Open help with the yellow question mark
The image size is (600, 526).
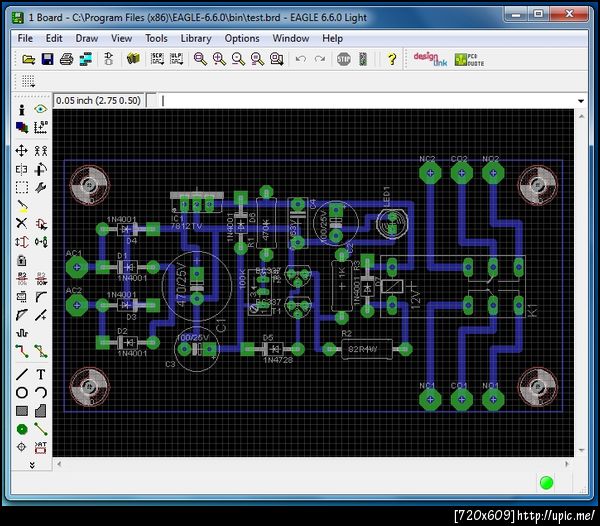pos(391,59)
